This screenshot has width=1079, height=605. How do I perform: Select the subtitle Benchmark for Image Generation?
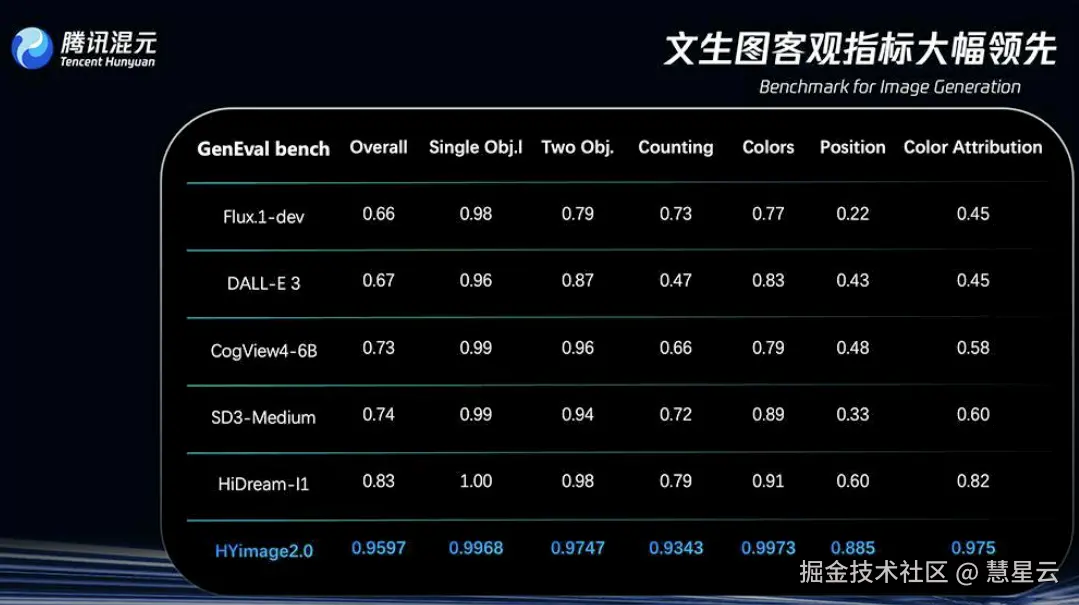coord(890,87)
